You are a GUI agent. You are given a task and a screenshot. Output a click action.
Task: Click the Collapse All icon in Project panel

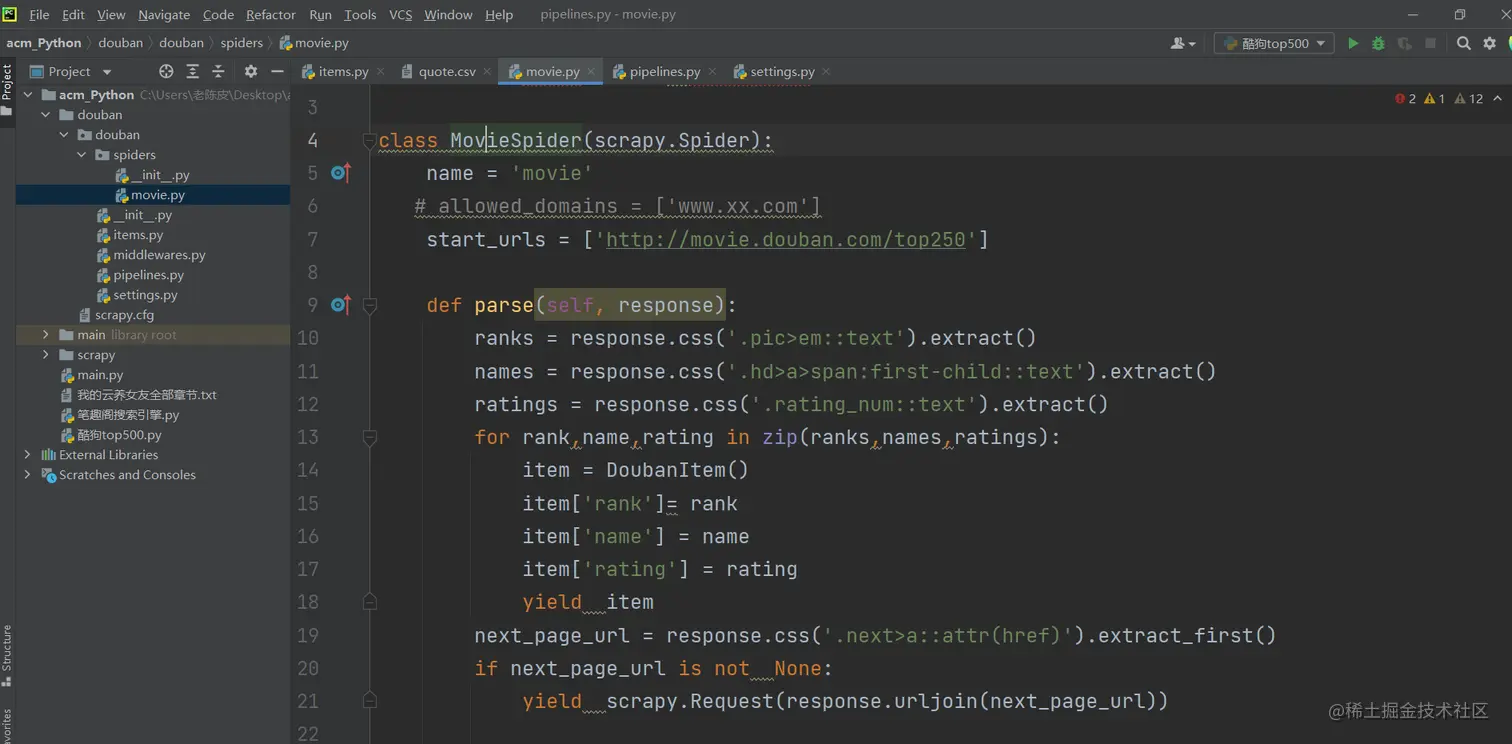[x=218, y=71]
